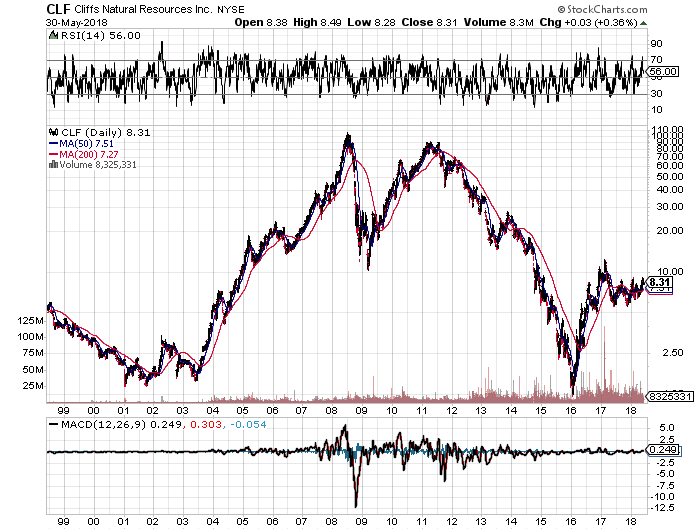Image resolution: width=700 pixels, height=530 pixels.
Task: Click the RSI(14) 56.00 legend label
Action: 100,36
